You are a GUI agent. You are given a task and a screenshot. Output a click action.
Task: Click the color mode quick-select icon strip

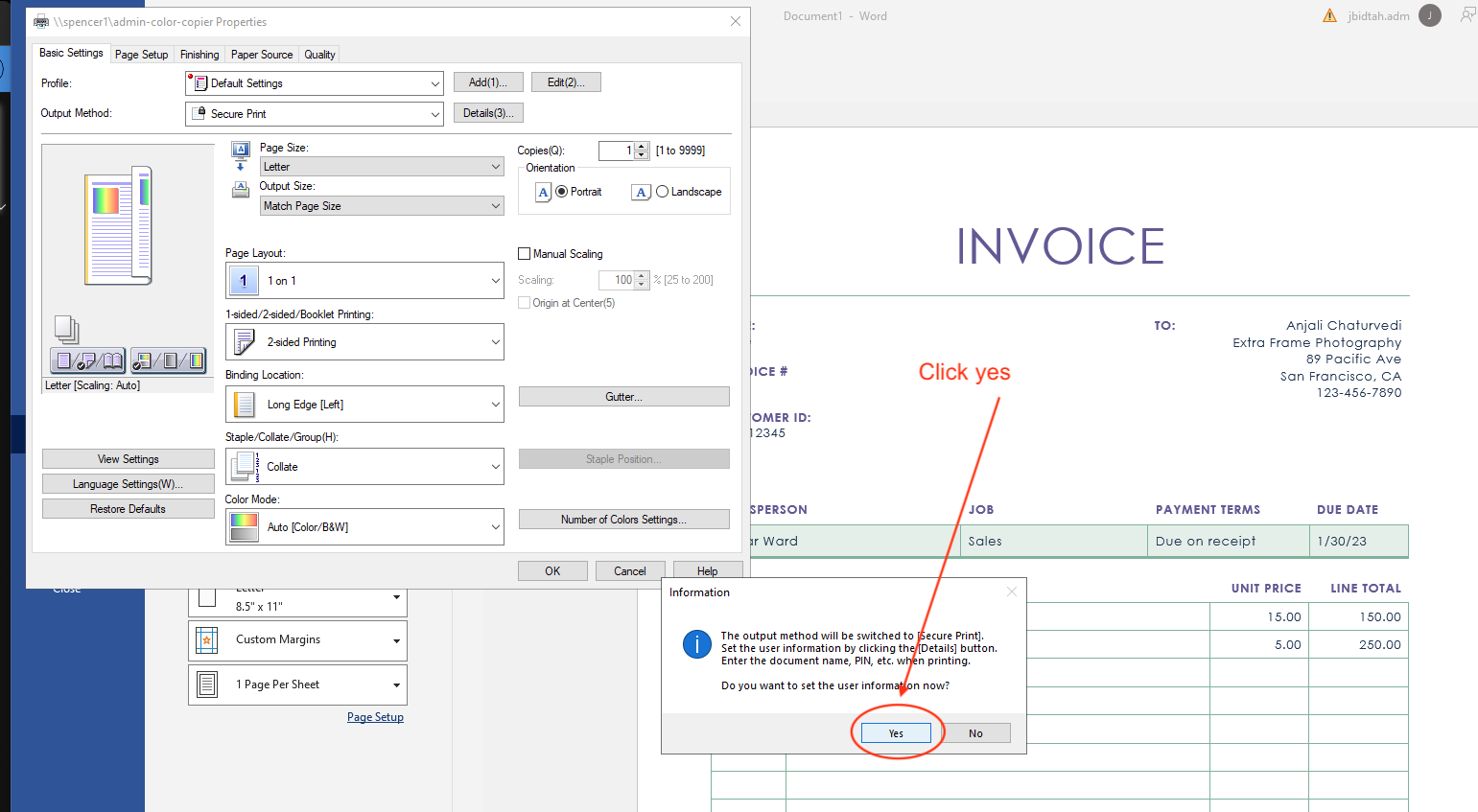169,360
